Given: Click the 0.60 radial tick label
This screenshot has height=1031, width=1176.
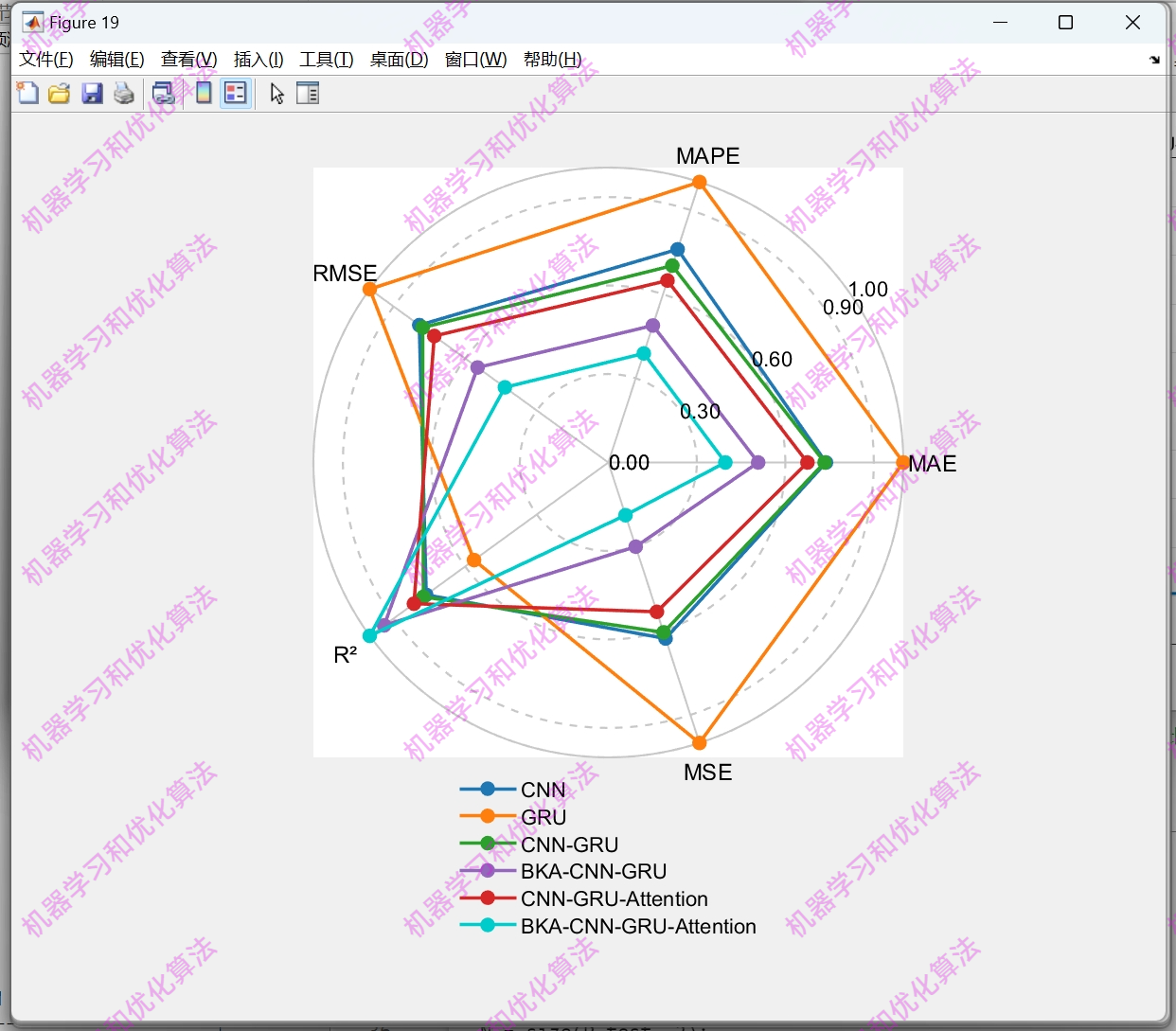Looking at the screenshot, I should [773, 360].
